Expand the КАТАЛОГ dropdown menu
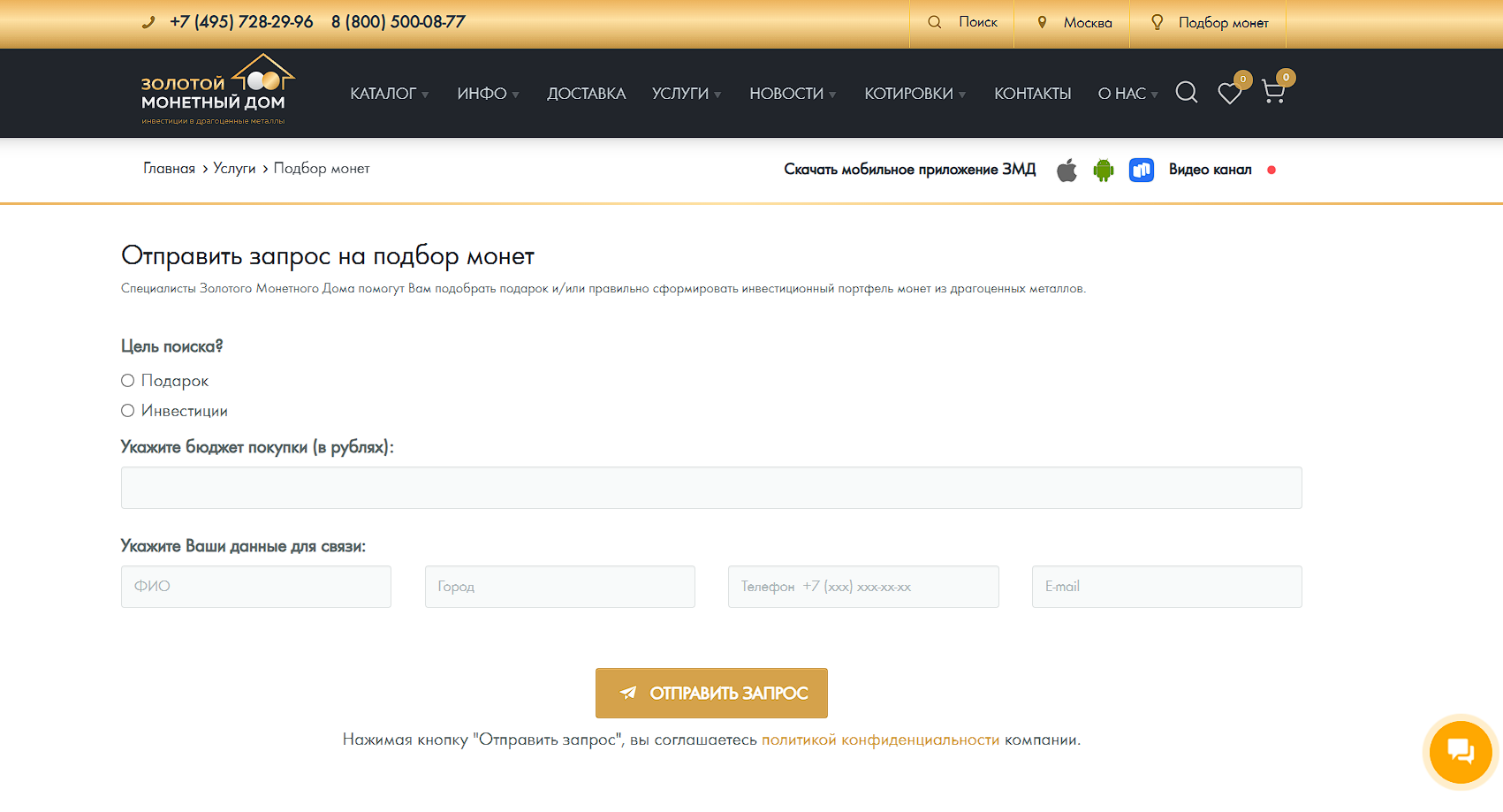The width and height of the screenshot is (1503, 812). pyautogui.click(x=389, y=94)
